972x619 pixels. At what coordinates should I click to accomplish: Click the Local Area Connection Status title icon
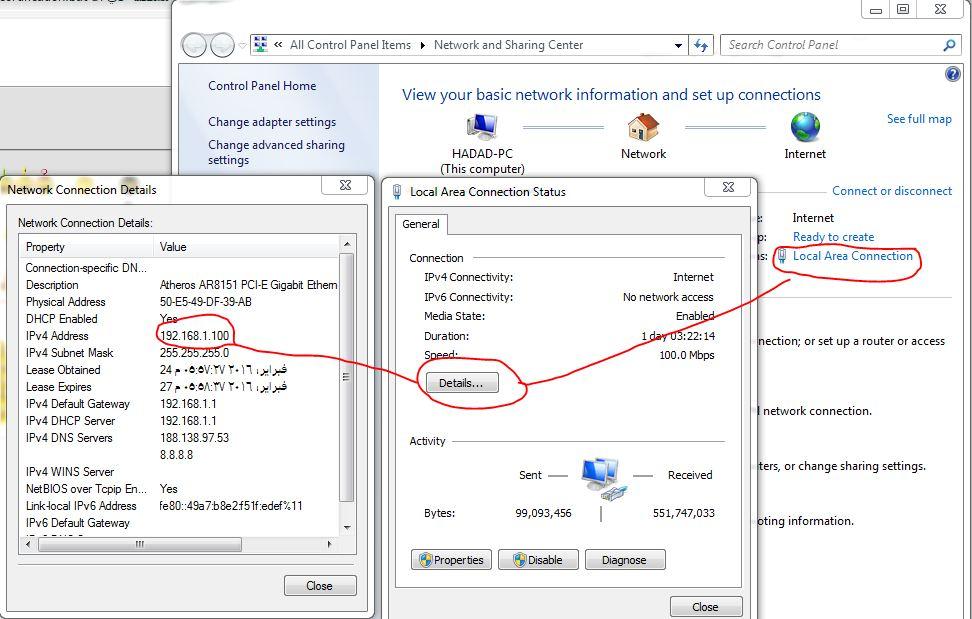397,192
